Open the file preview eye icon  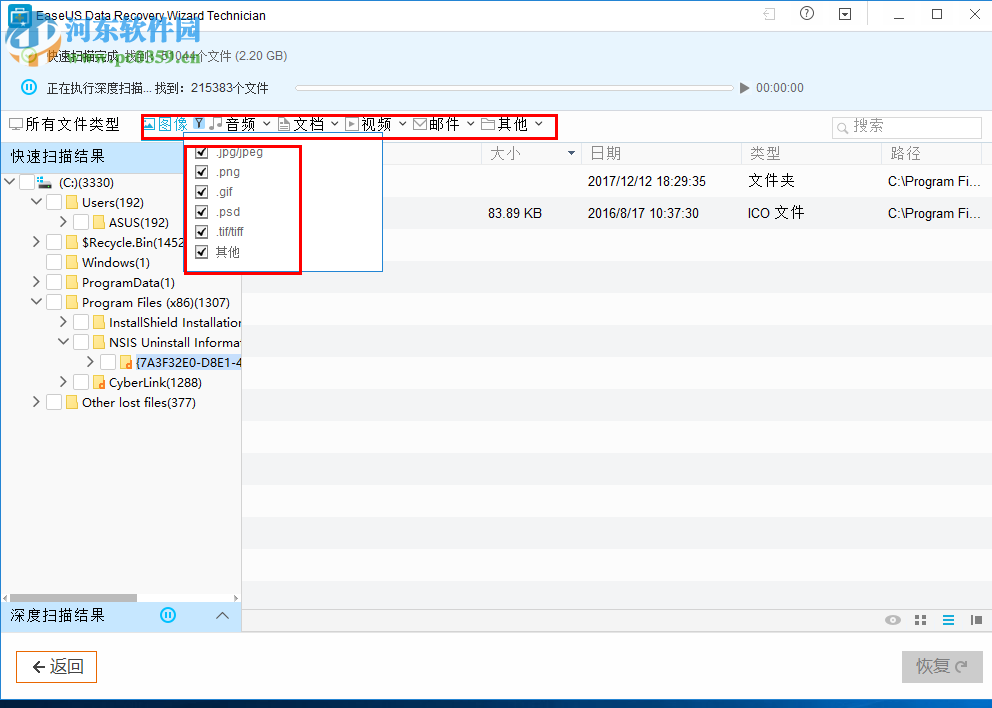(892, 620)
